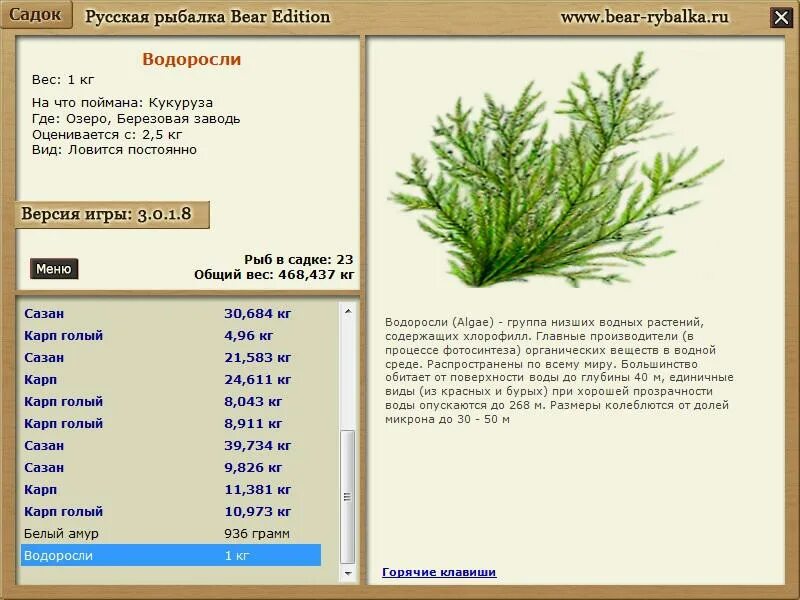
Task: Select Сазан 21,583 кг row
Action: click(171, 357)
